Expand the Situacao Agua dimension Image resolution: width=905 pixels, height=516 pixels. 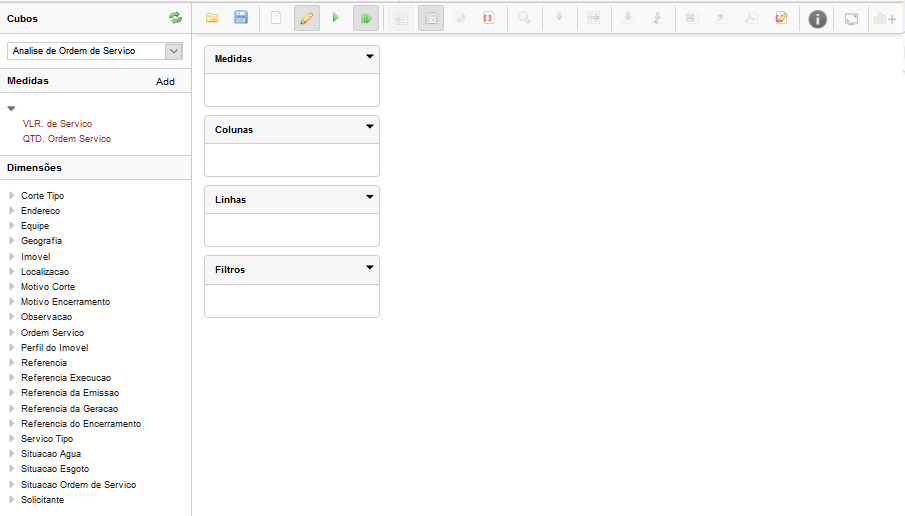point(12,454)
